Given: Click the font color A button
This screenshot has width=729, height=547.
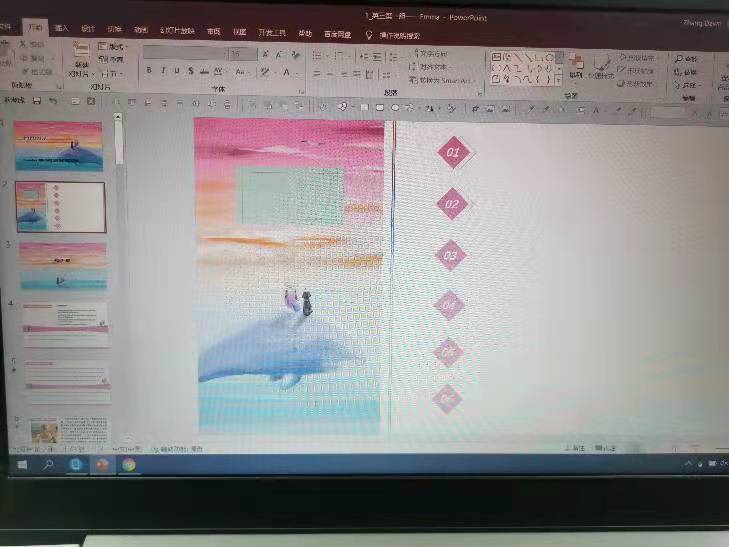Looking at the screenshot, I should pos(288,72).
